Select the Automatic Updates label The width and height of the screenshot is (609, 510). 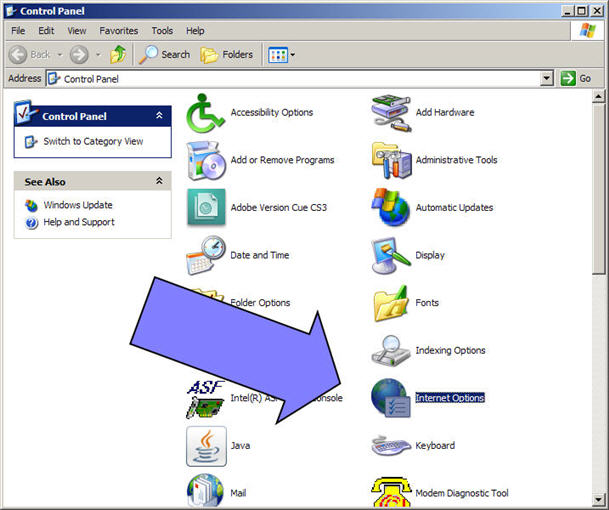(x=454, y=207)
